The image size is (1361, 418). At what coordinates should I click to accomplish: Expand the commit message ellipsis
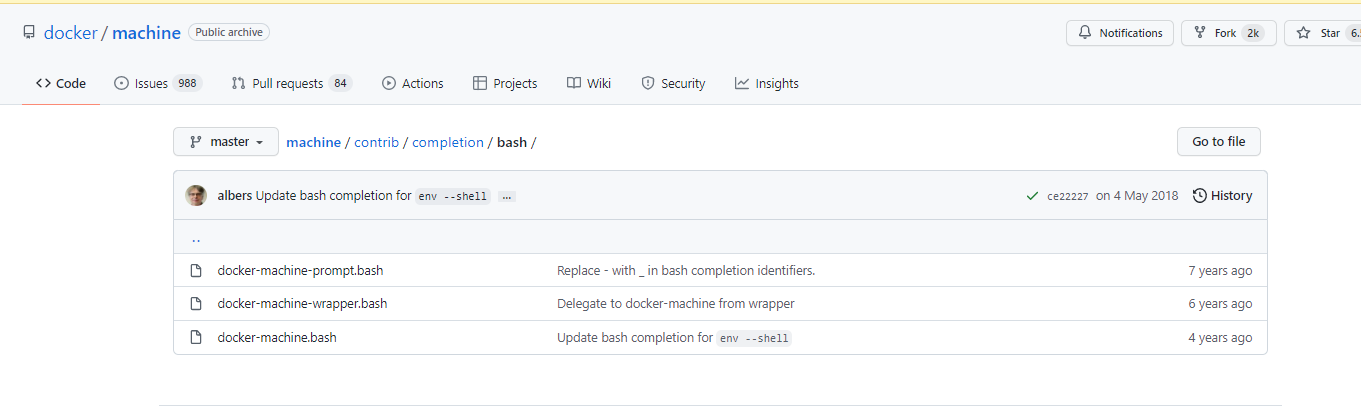click(507, 197)
